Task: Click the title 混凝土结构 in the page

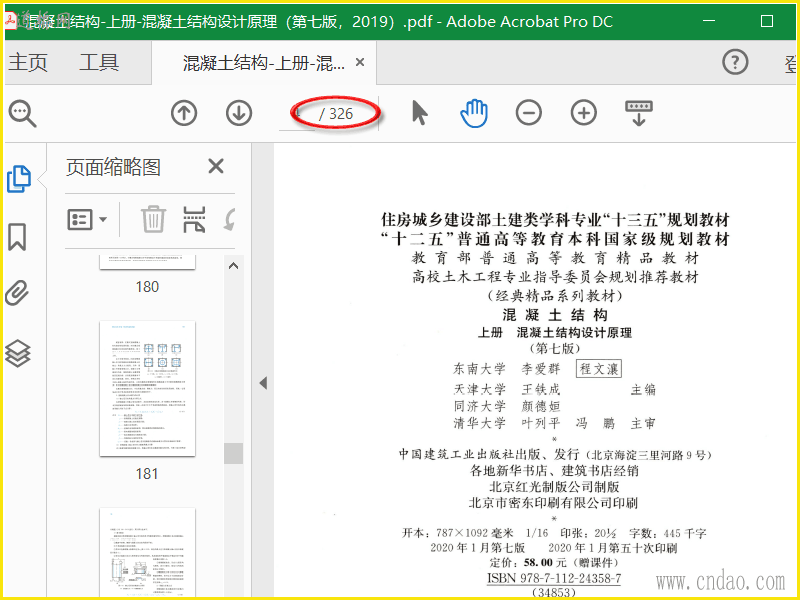Action: pyautogui.click(x=555, y=314)
